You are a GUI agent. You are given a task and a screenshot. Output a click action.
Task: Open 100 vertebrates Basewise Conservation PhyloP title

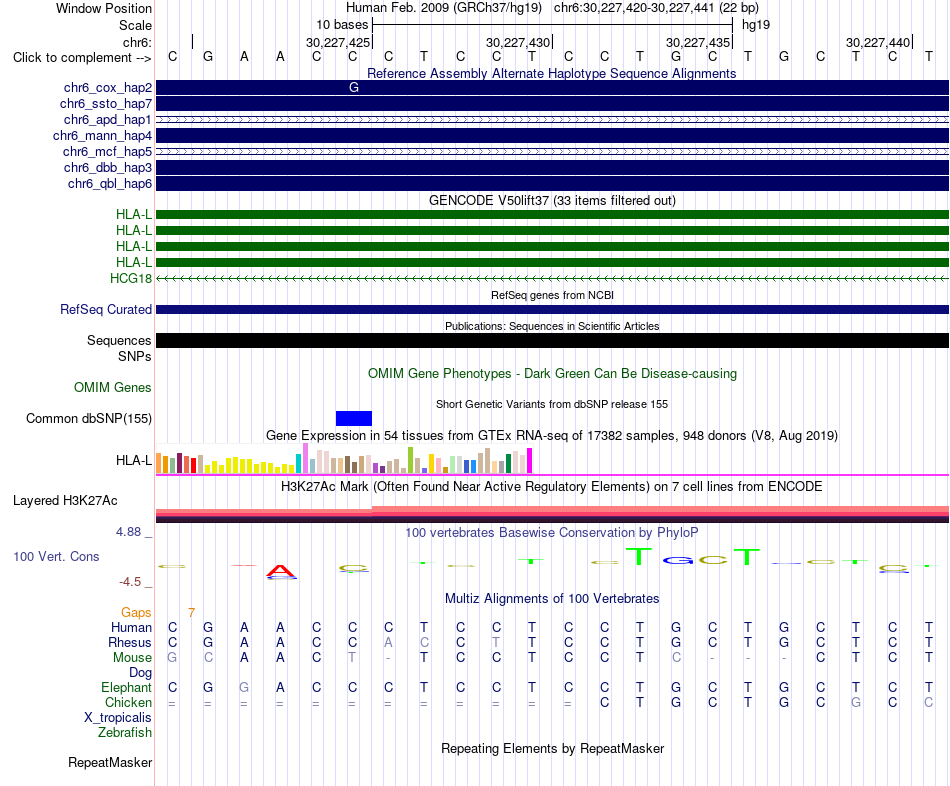click(x=552, y=532)
